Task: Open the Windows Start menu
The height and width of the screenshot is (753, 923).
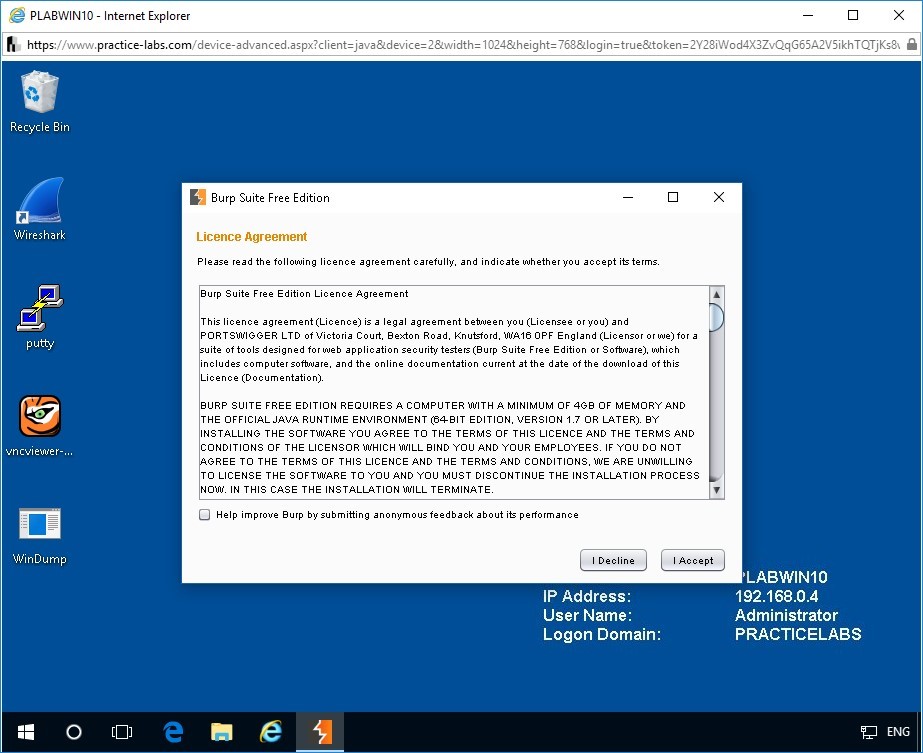Action: click(25, 732)
